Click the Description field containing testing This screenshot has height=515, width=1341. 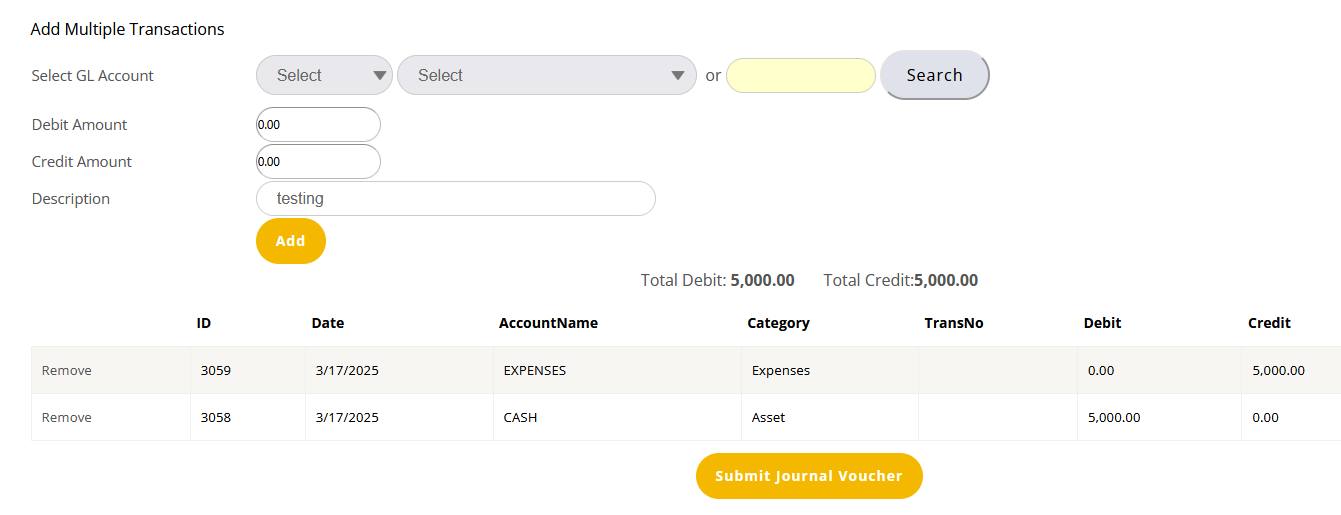[x=455, y=199]
